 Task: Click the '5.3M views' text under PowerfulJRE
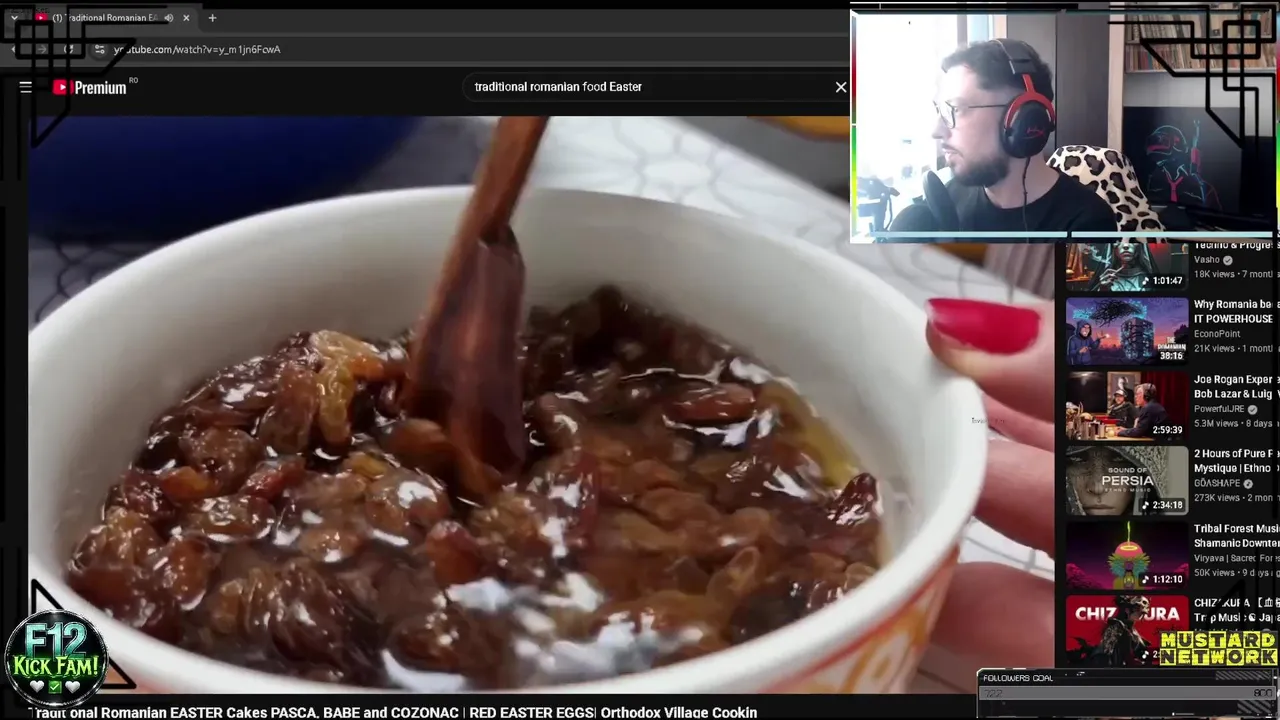(x=1218, y=423)
